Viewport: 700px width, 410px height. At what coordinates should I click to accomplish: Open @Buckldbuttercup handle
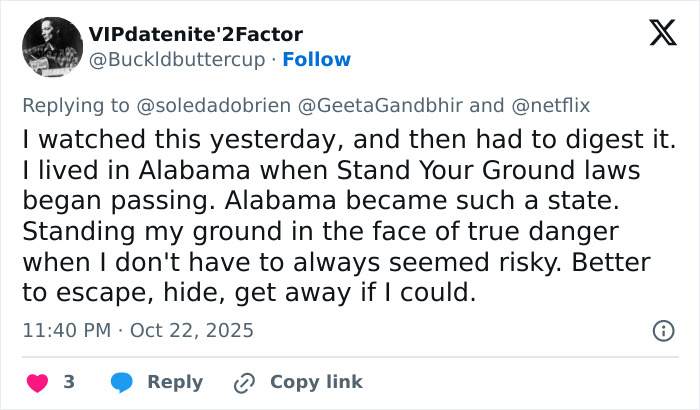177,60
